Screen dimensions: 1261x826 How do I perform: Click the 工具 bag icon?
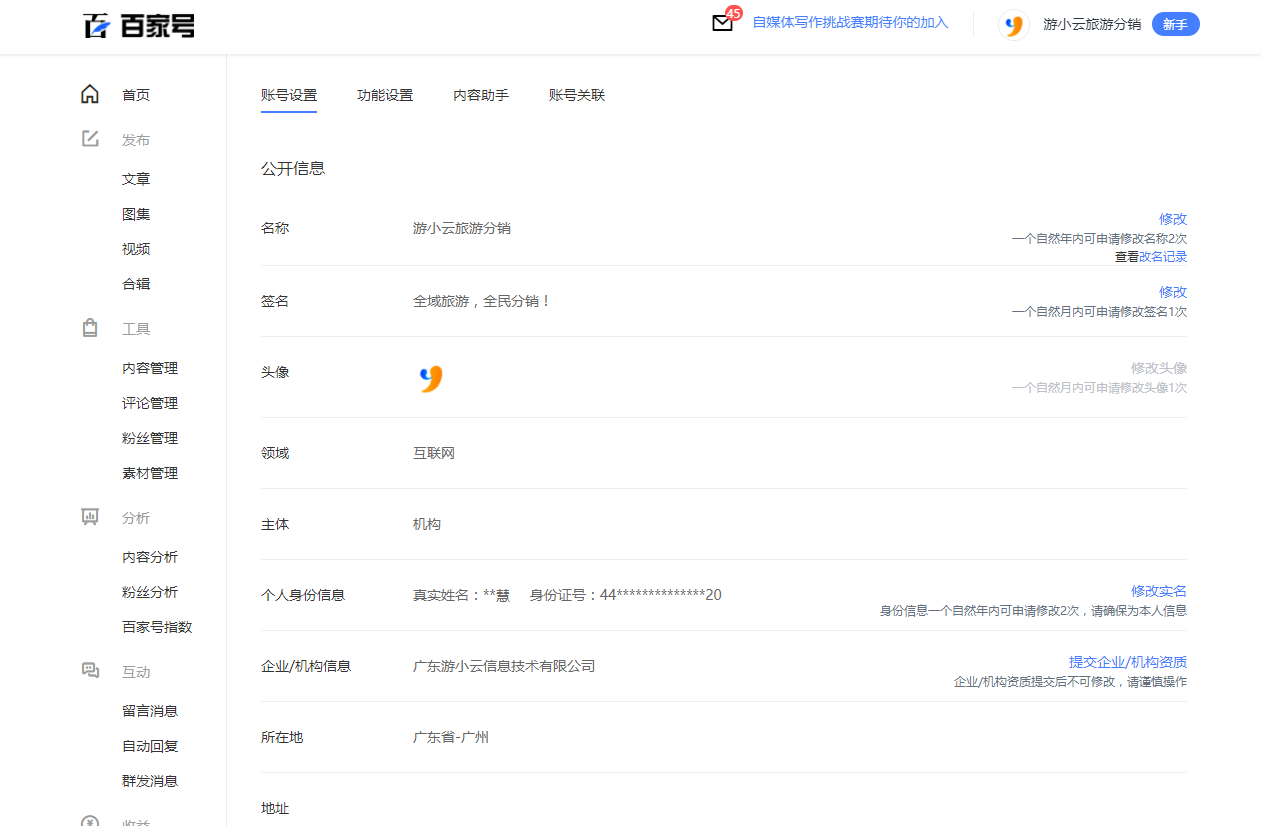pos(90,328)
